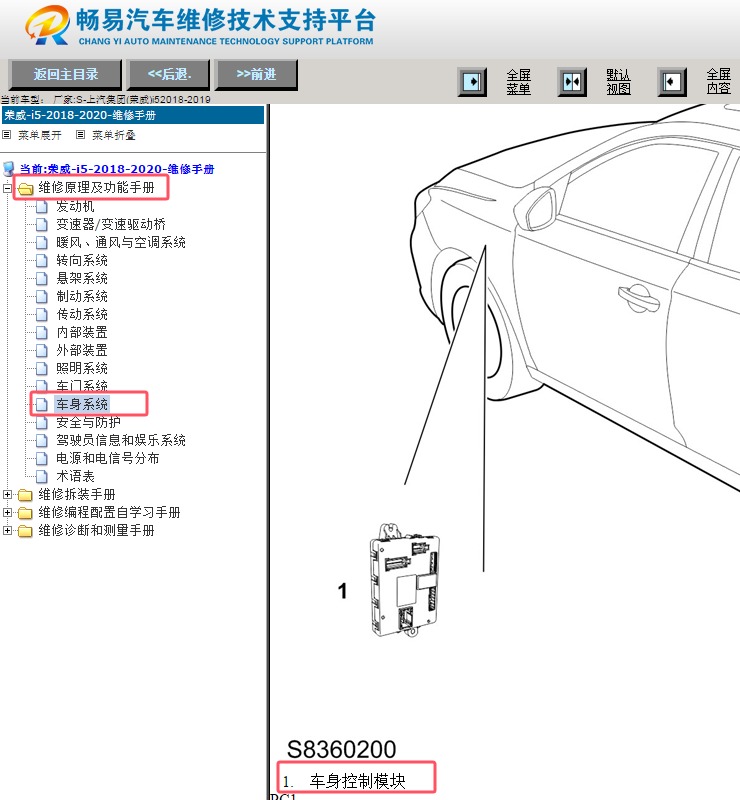Expand the 维修诊断和测量手册 node
This screenshot has height=800, width=740.
coord(7,531)
